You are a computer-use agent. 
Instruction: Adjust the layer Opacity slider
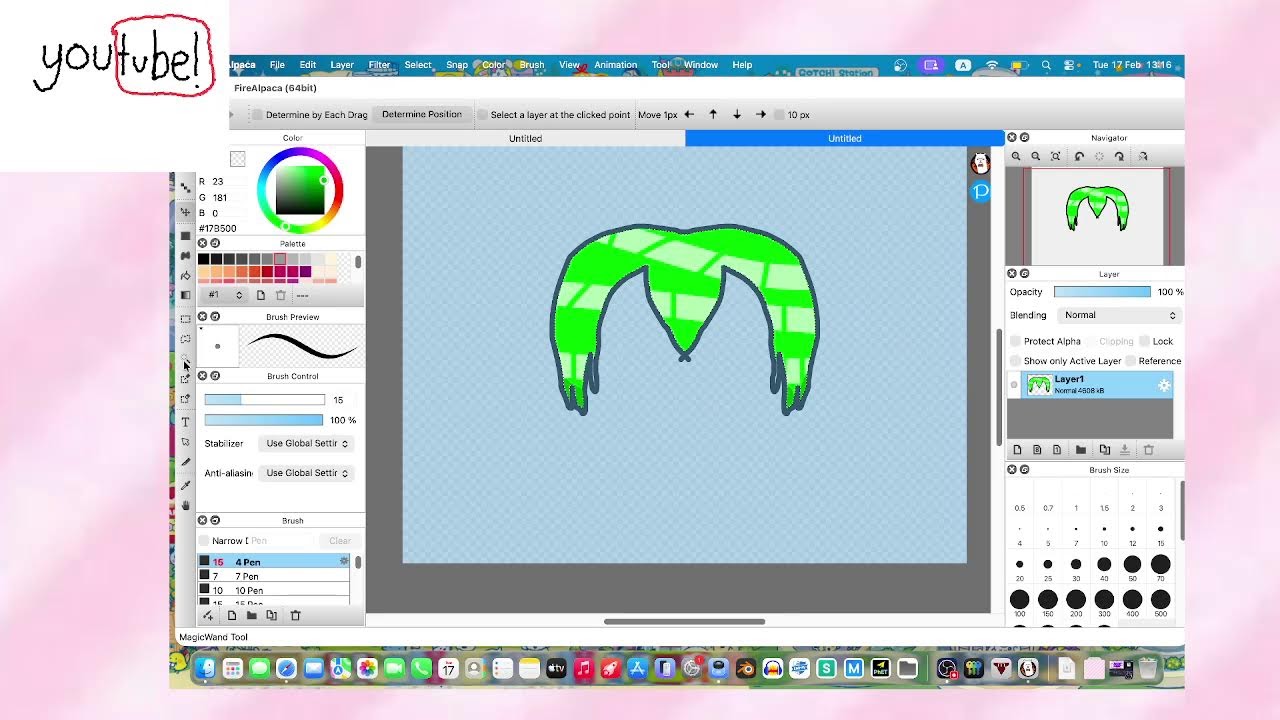tap(1102, 292)
